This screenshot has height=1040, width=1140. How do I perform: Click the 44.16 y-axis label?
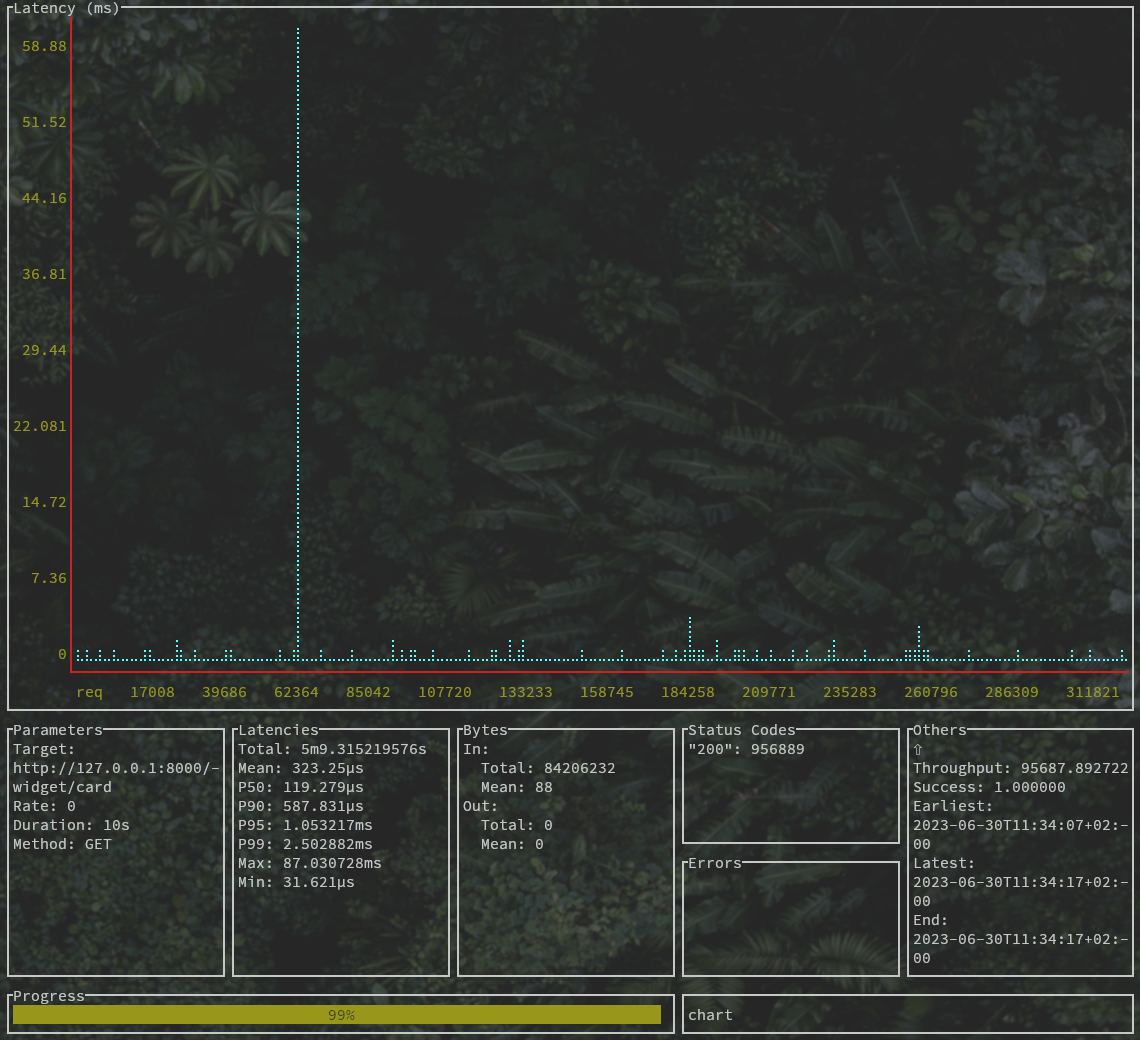point(44,198)
